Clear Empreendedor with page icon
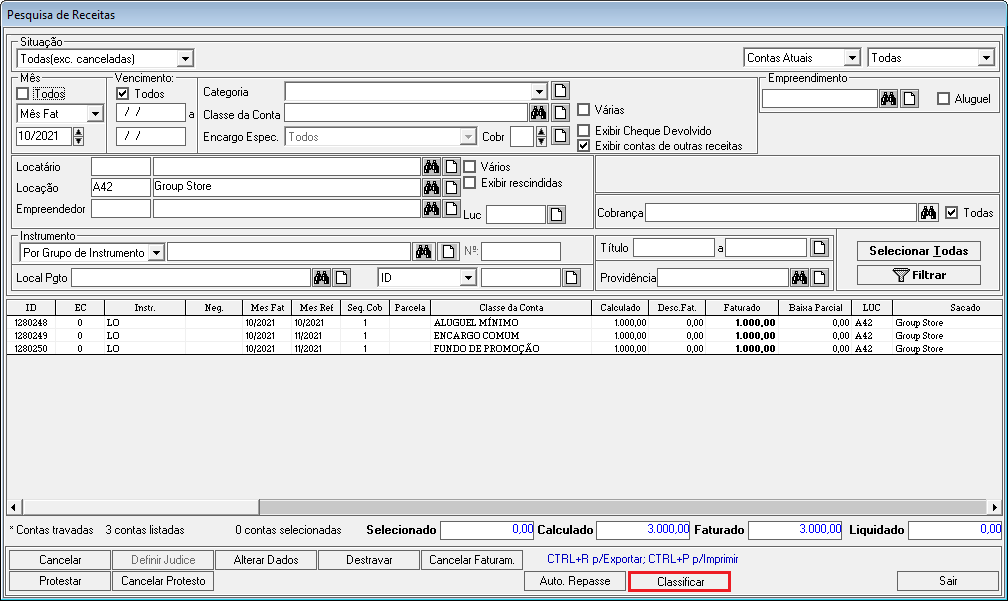1008x601 pixels. (452, 208)
